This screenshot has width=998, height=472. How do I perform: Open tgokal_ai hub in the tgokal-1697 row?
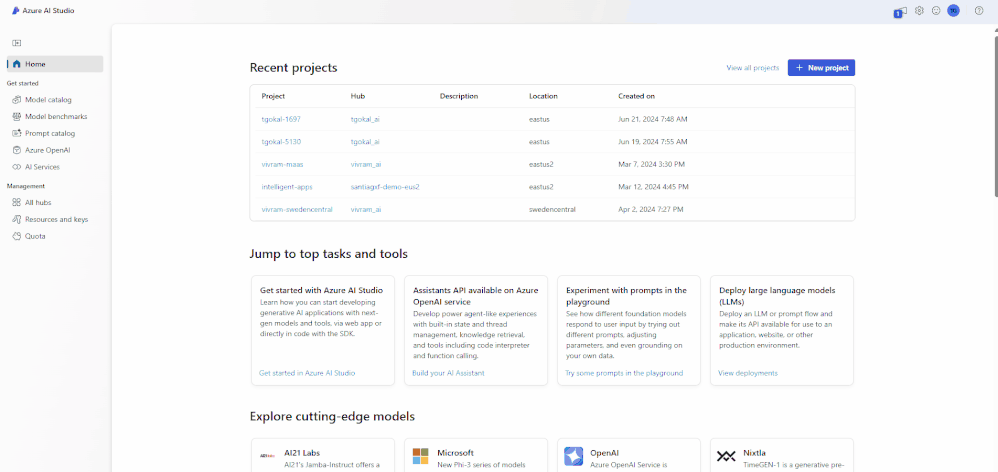click(x=365, y=119)
